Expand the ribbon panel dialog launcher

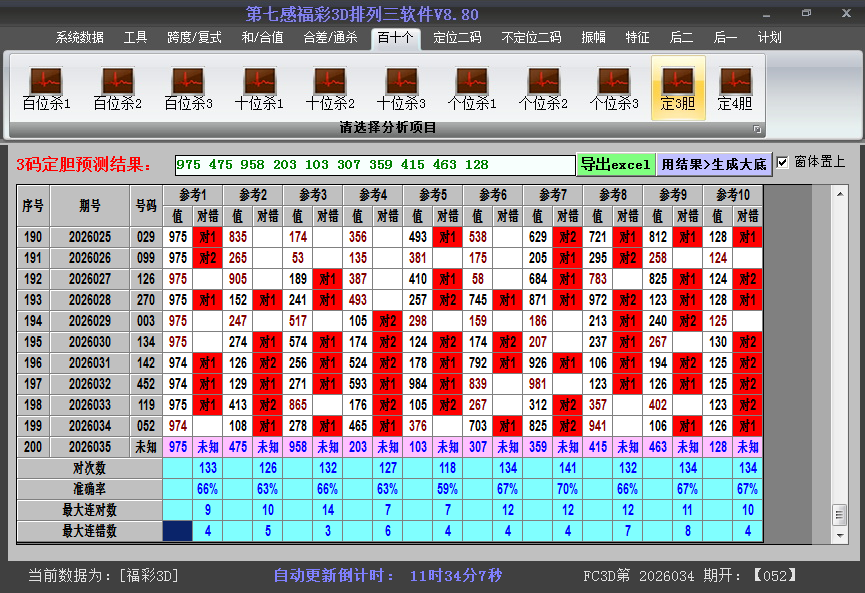click(757, 129)
